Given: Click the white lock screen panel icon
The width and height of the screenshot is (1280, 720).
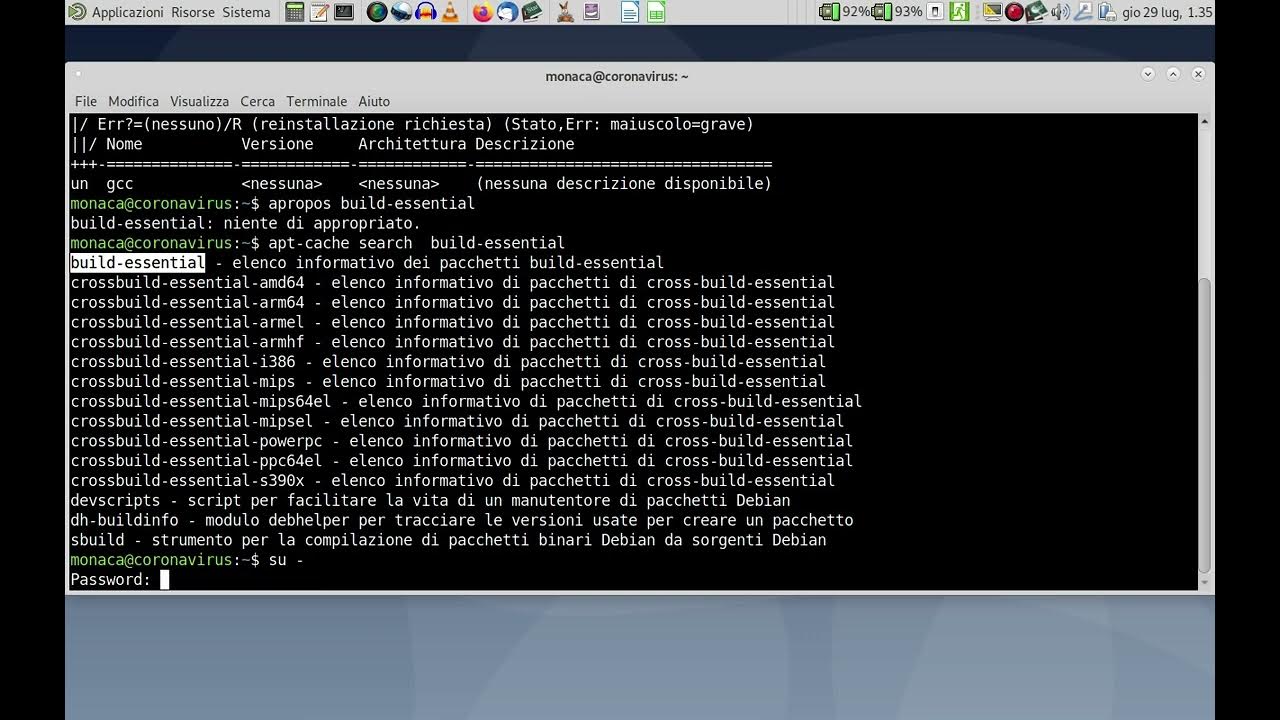Looking at the screenshot, I should click(x=935, y=12).
